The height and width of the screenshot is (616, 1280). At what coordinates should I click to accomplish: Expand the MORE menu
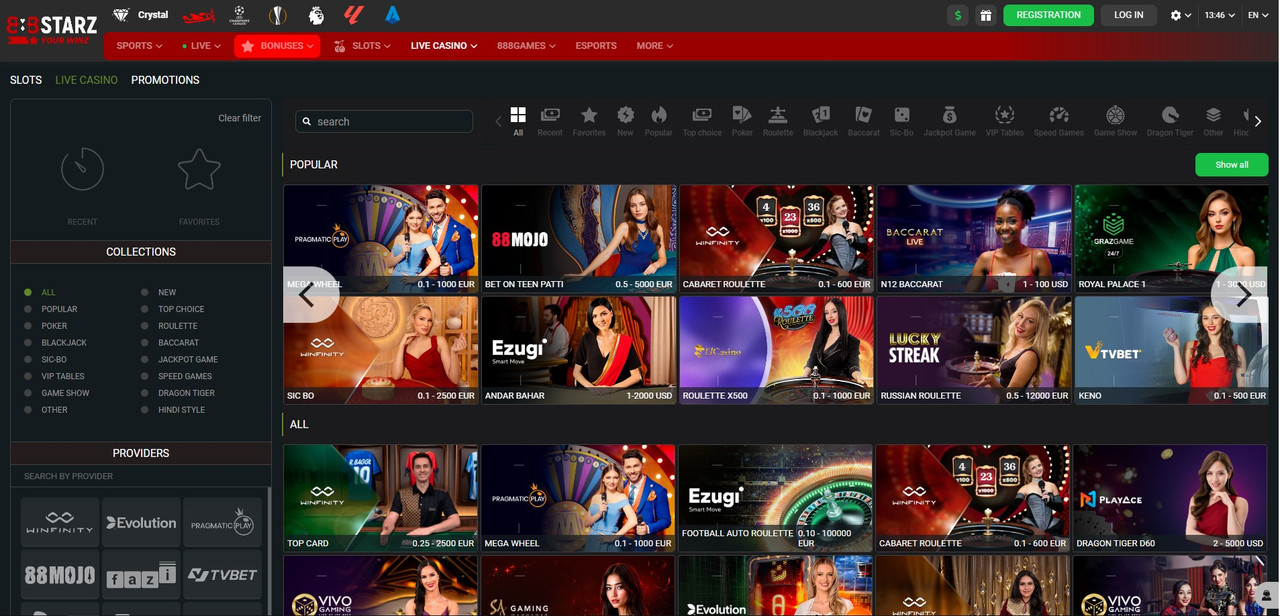pos(654,46)
